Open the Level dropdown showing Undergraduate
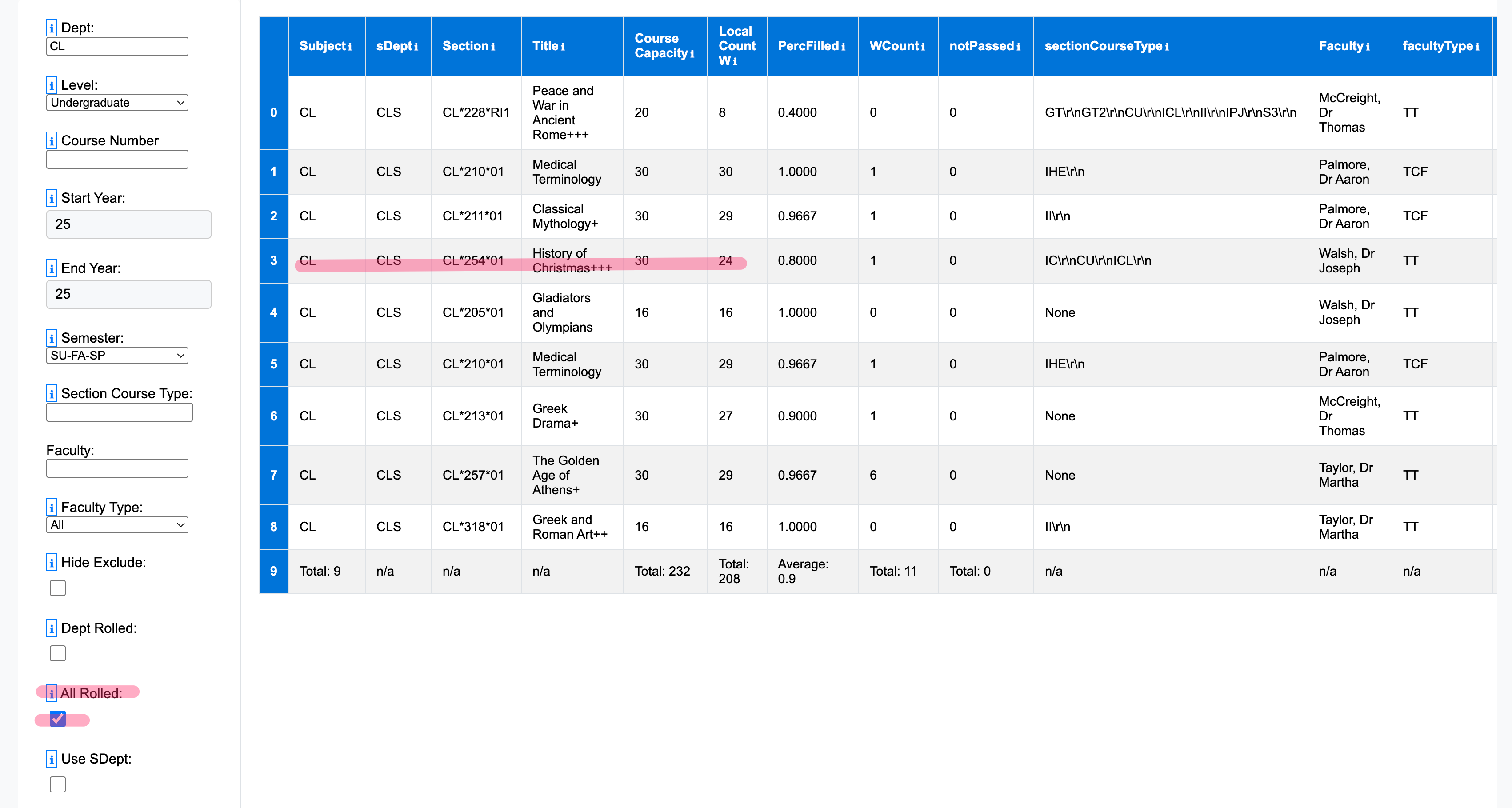 click(117, 103)
